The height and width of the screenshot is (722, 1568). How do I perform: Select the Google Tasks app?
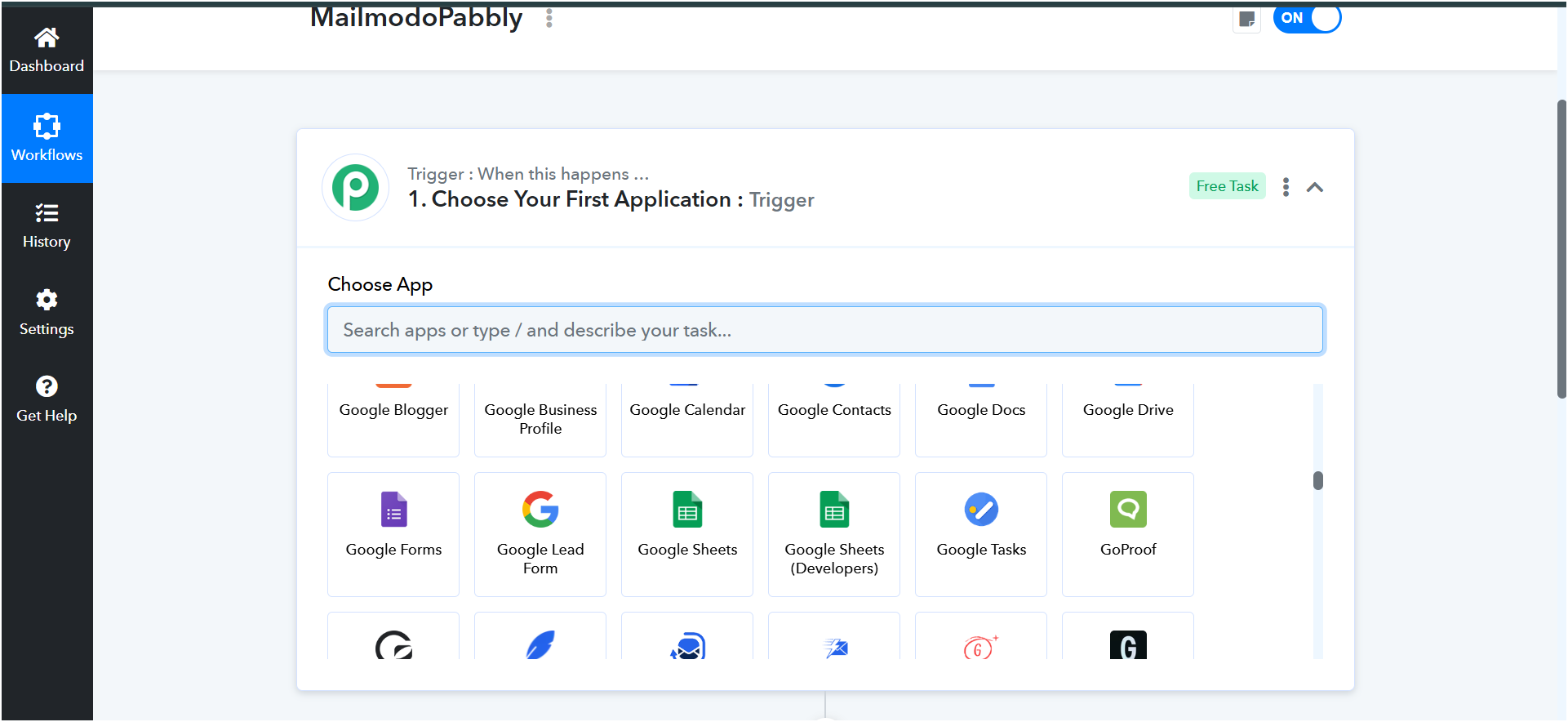[981, 534]
